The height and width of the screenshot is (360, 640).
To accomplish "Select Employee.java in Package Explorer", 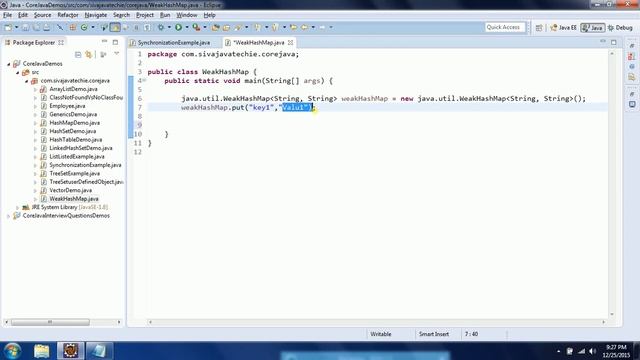I will (x=67, y=106).
